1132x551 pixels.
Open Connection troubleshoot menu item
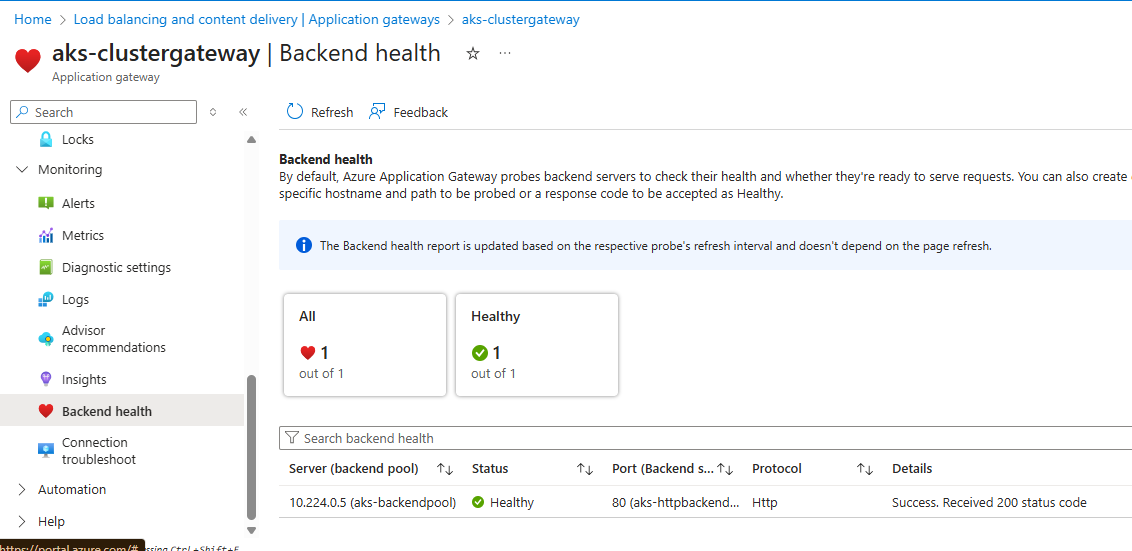(99, 451)
